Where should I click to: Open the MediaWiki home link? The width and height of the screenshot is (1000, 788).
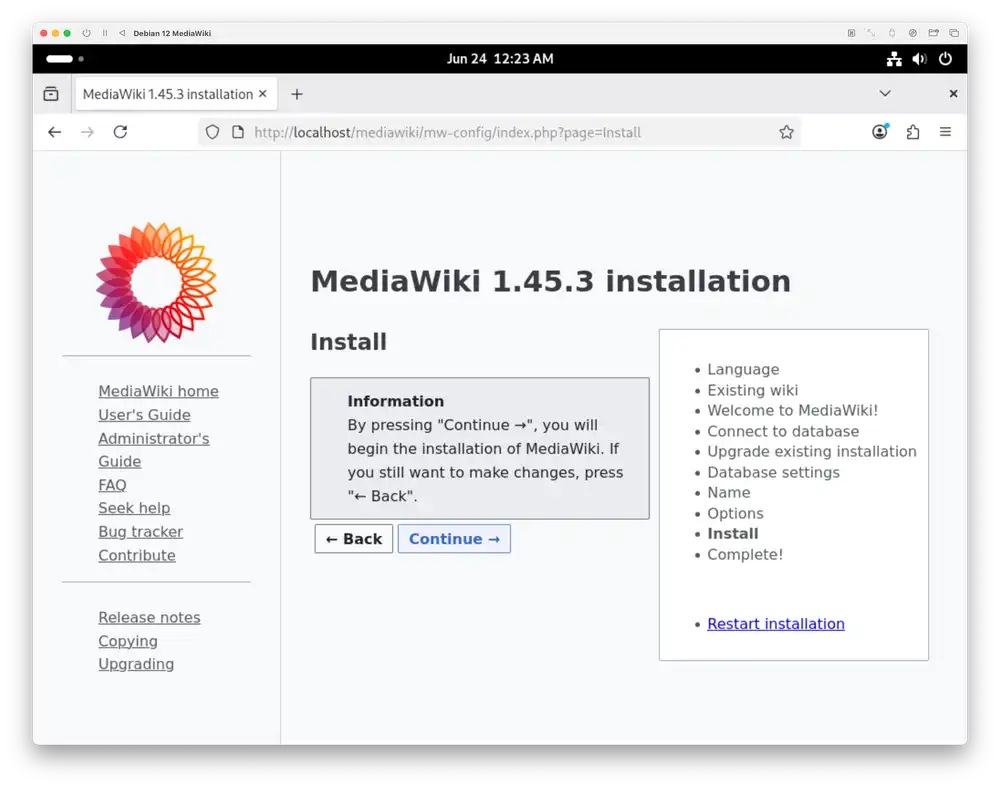click(x=158, y=391)
